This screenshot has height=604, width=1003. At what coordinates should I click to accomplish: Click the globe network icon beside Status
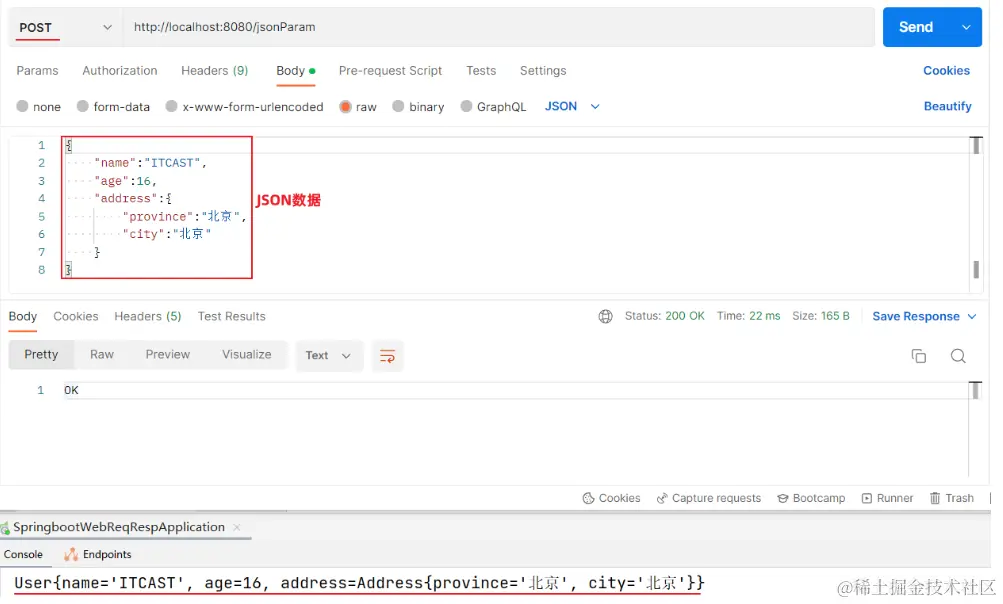click(605, 316)
